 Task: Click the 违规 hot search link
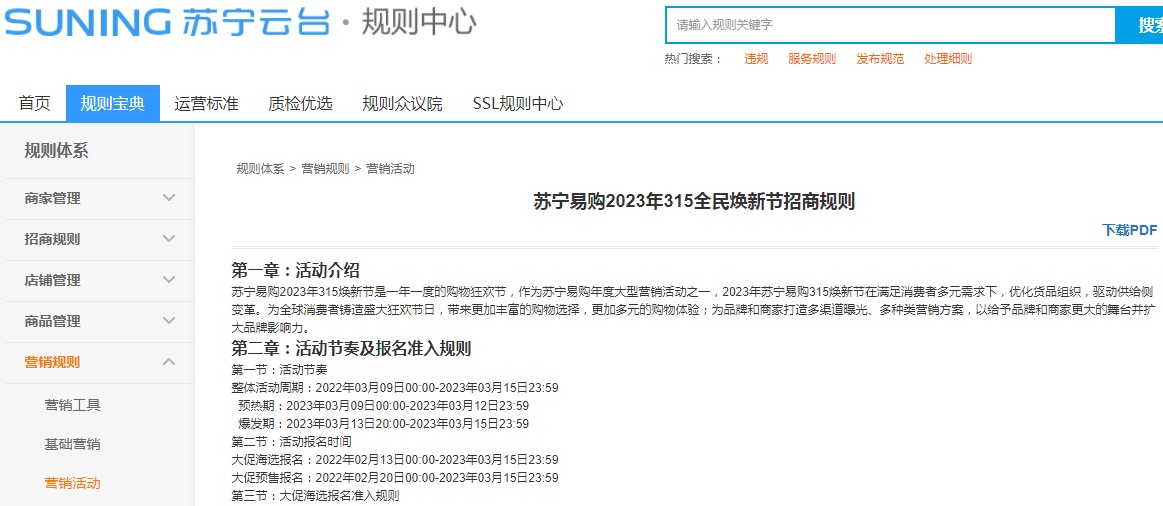point(756,59)
